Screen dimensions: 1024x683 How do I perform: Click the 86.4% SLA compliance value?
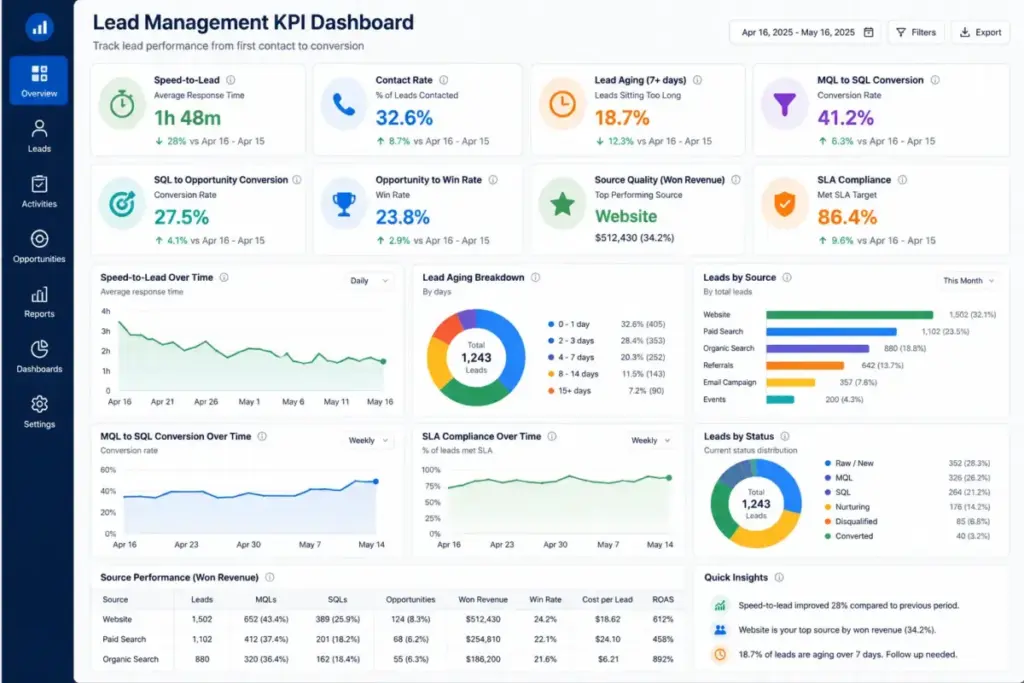[x=847, y=217]
